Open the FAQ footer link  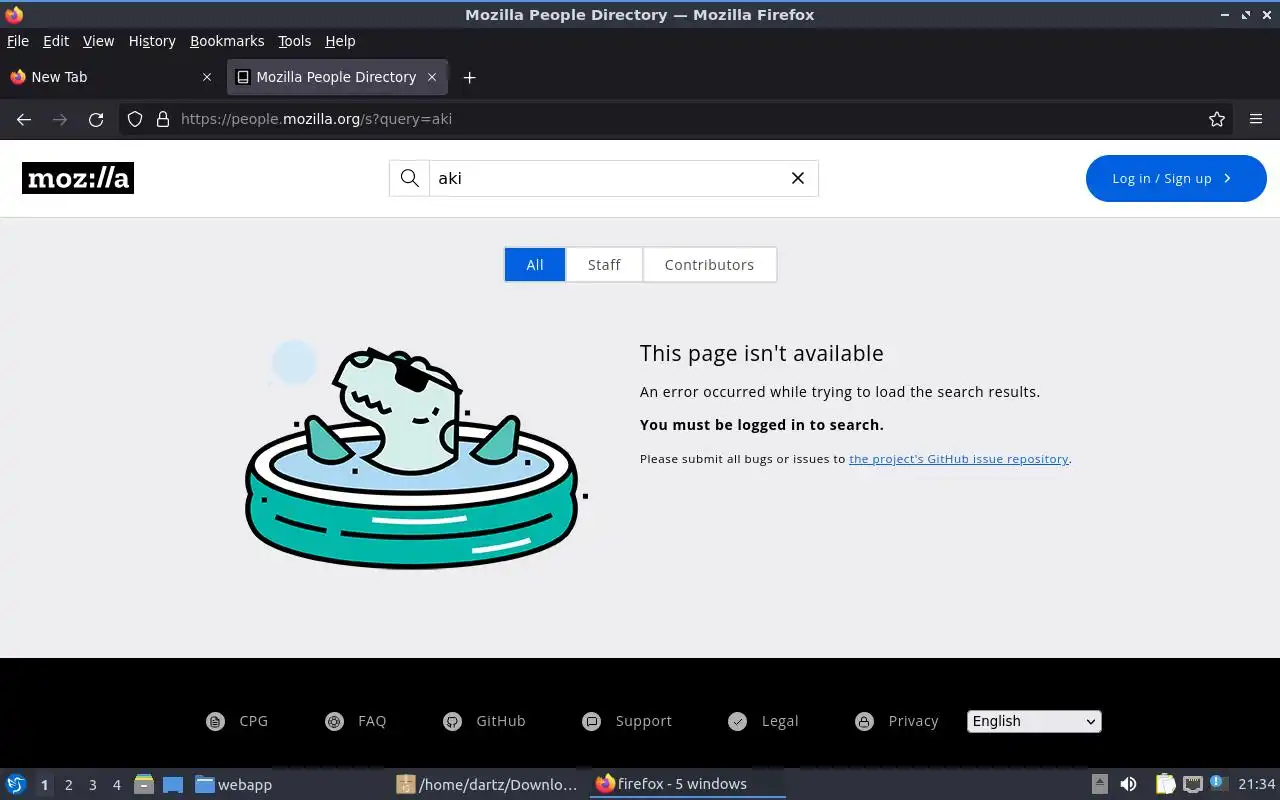pos(372,721)
